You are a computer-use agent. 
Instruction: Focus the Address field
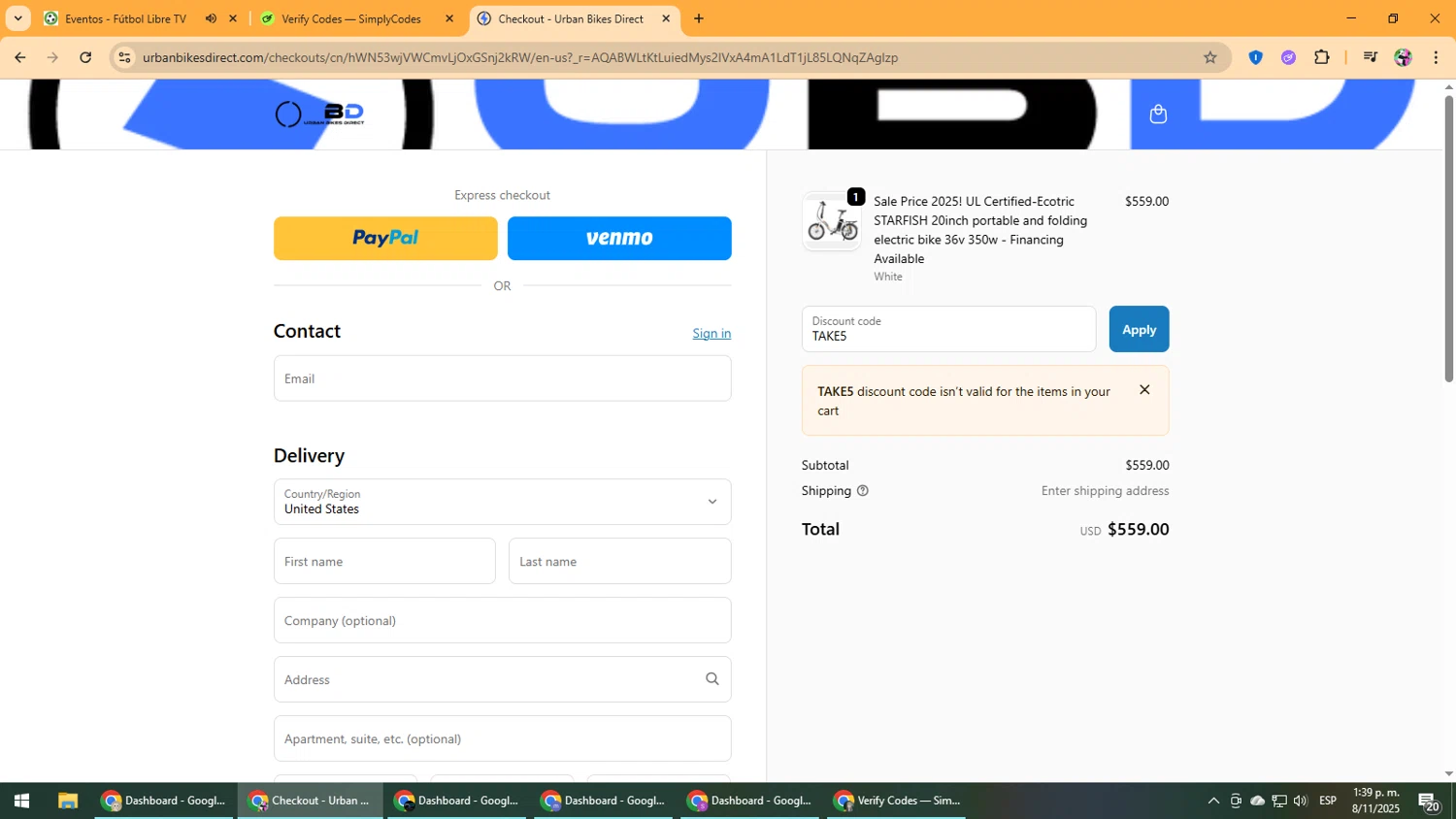[502, 679]
